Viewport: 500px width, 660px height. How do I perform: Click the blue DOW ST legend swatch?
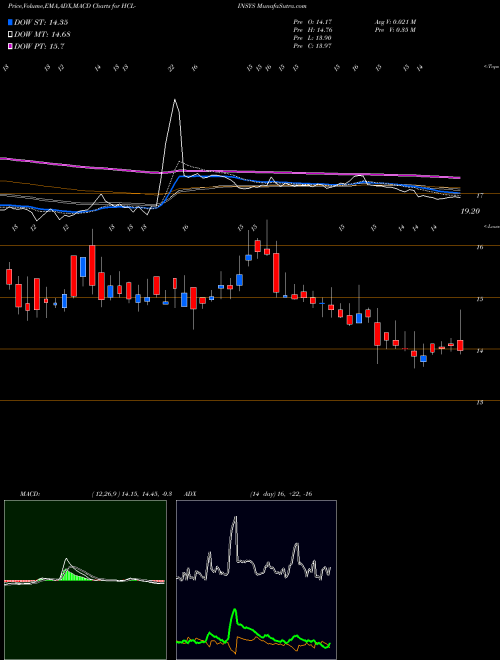click(x=10, y=22)
